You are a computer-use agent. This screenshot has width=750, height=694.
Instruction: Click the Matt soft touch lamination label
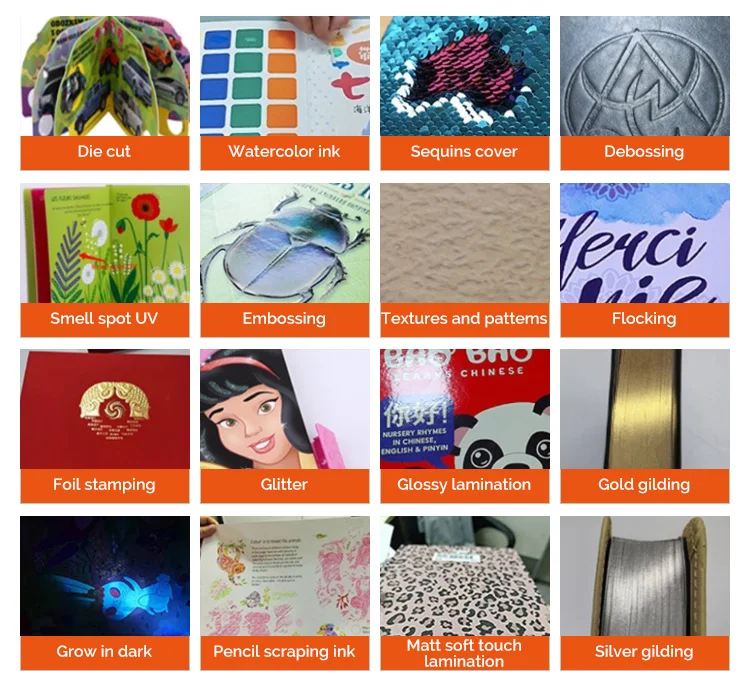pos(465,652)
